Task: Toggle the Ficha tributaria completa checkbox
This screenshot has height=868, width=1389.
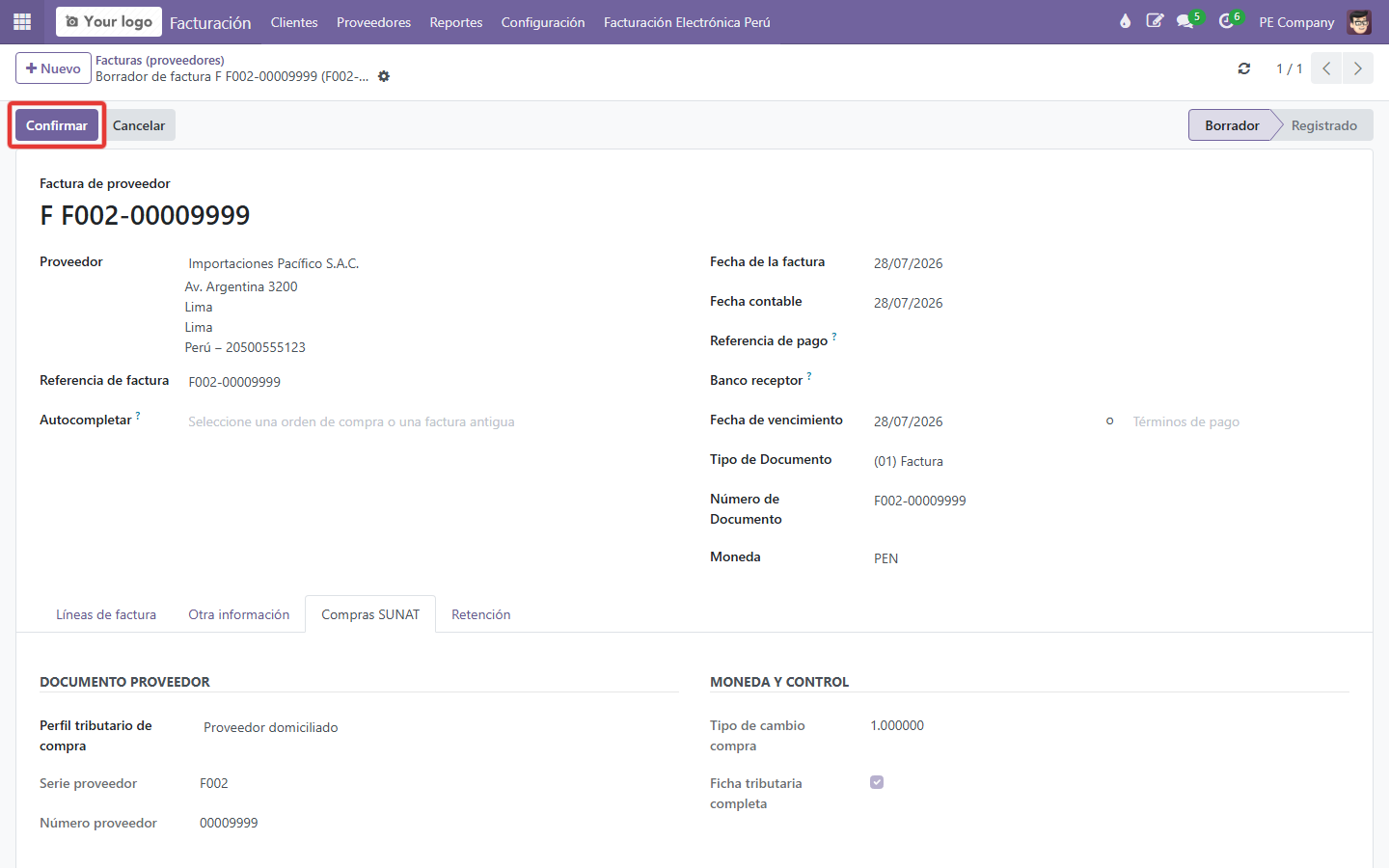Action: pos(877,782)
